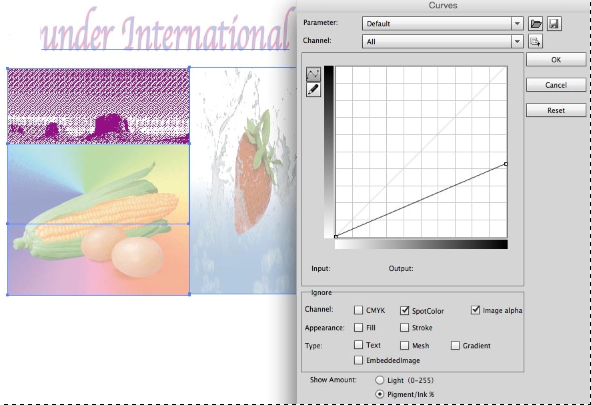Click the corn and eggs image
This screenshot has height=405, width=591.
click(98, 219)
